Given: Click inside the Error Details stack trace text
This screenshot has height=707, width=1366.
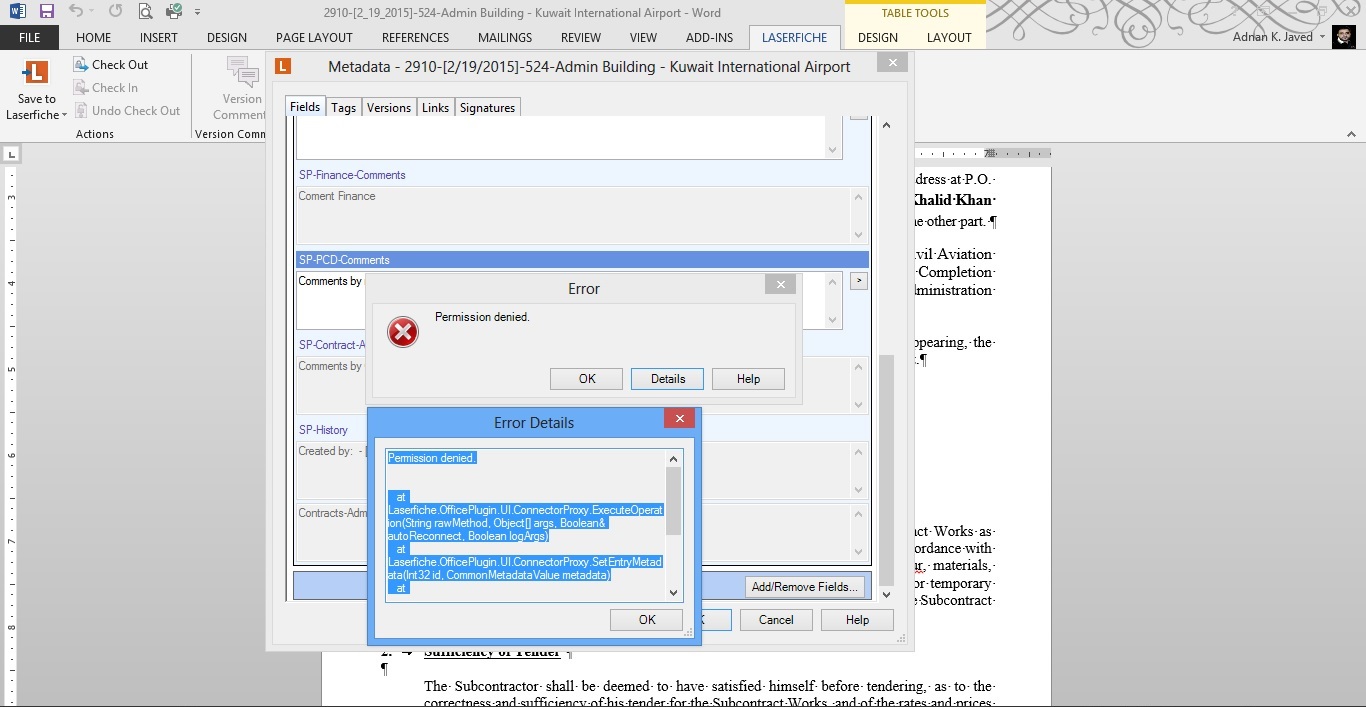Looking at the screenshot, I should (525, 525).
